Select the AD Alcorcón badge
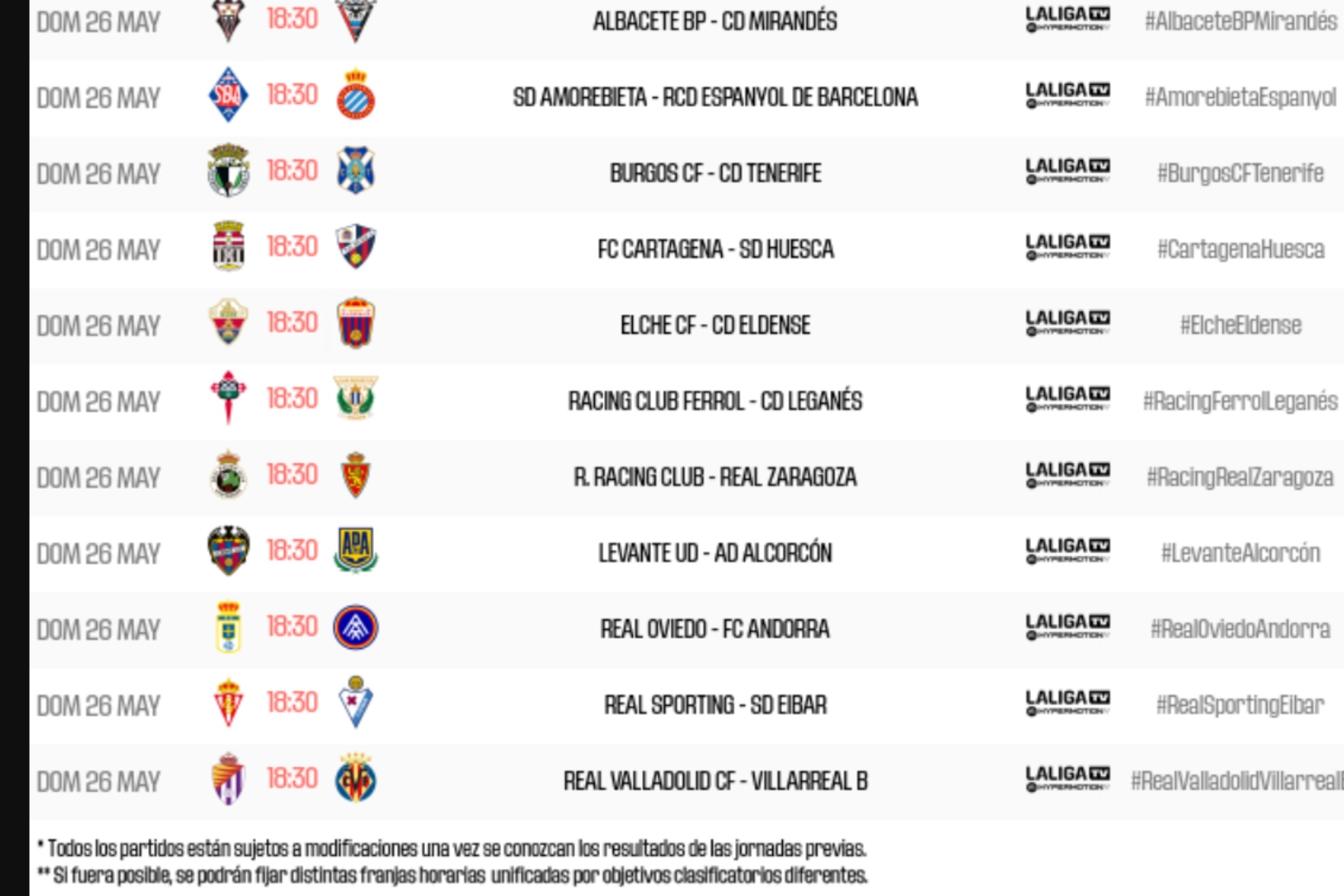The image size is (1344, 896). (356, 550)
